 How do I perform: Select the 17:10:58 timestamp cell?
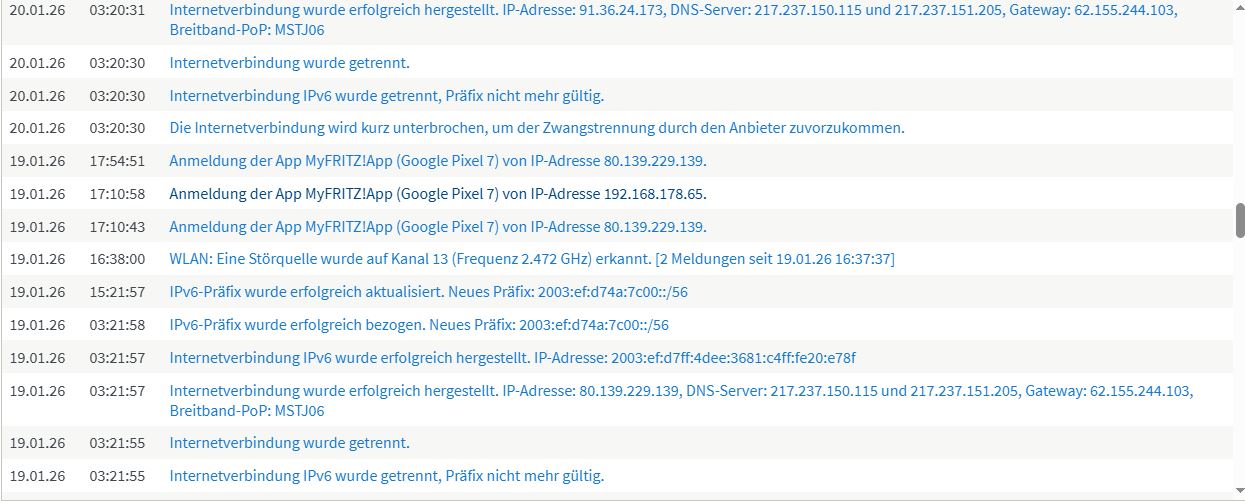[117, 194]
